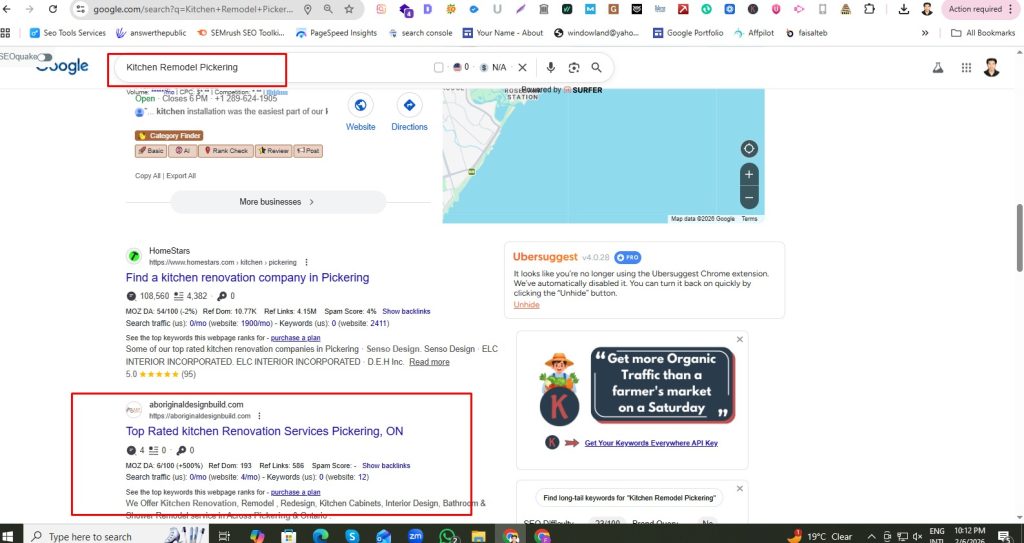Viewport: 1024px width, 543px height.
Task: Open the search console bookmark
Action: [x=420, y=33]
